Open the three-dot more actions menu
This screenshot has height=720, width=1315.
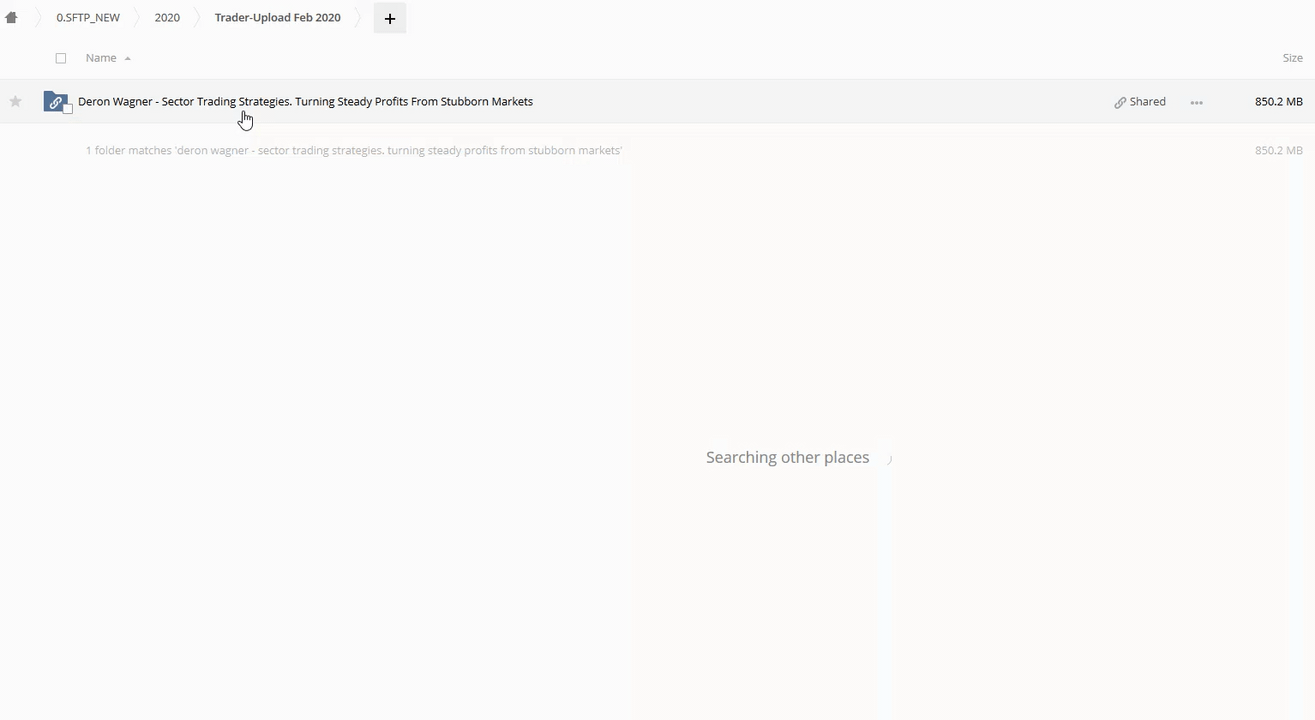tap(1196, 102)
